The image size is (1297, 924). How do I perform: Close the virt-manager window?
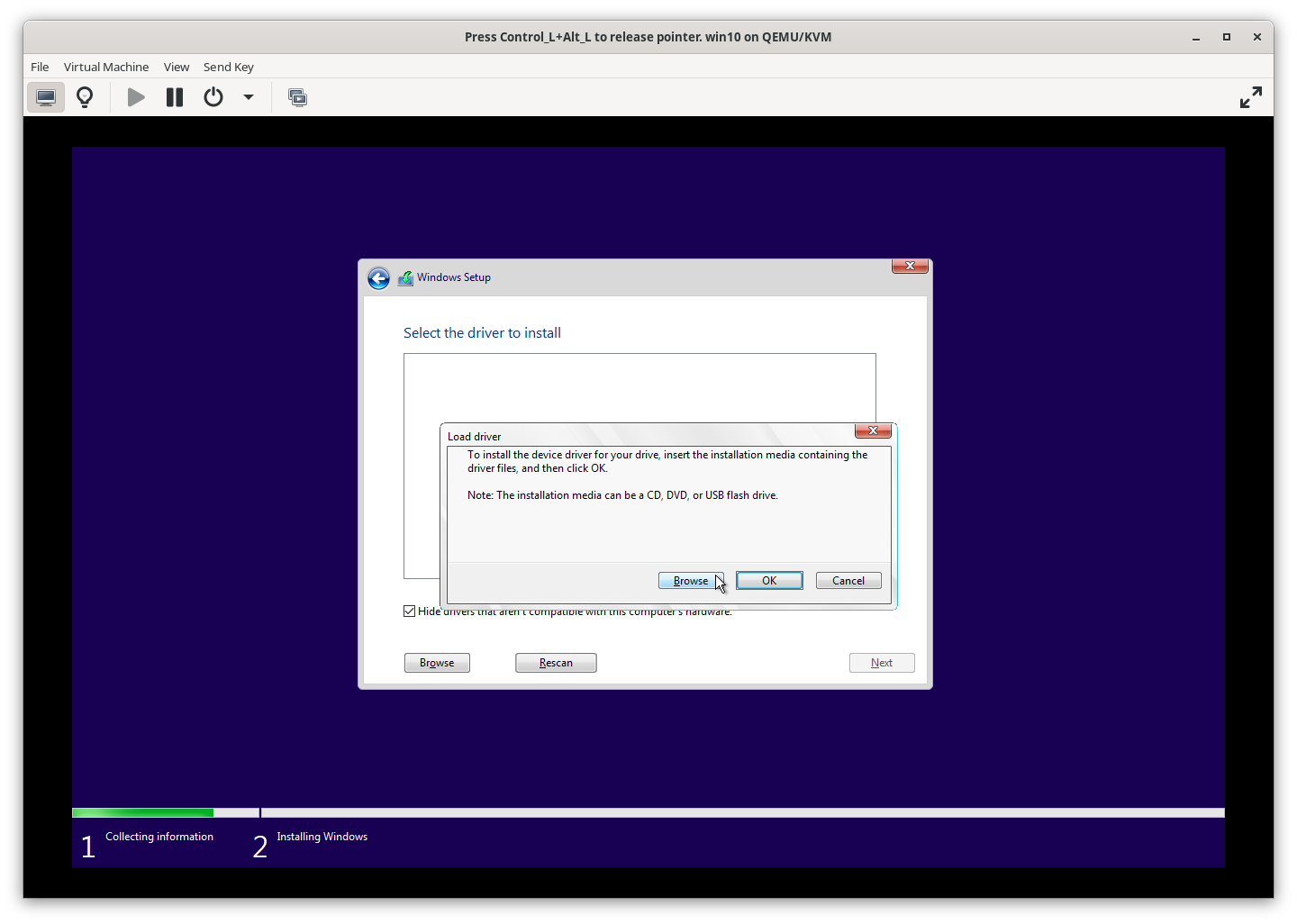[x=1256, y=37]
